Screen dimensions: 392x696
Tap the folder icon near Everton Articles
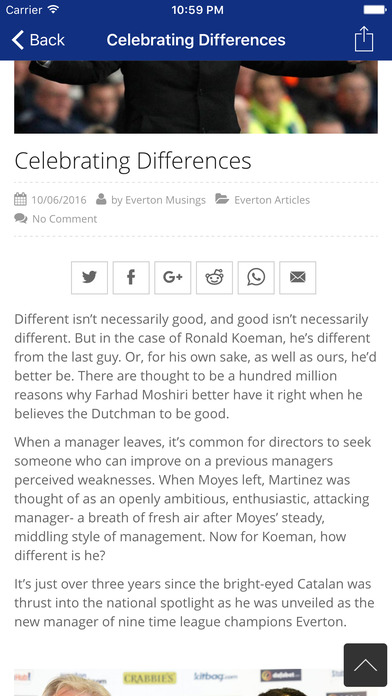222,199
